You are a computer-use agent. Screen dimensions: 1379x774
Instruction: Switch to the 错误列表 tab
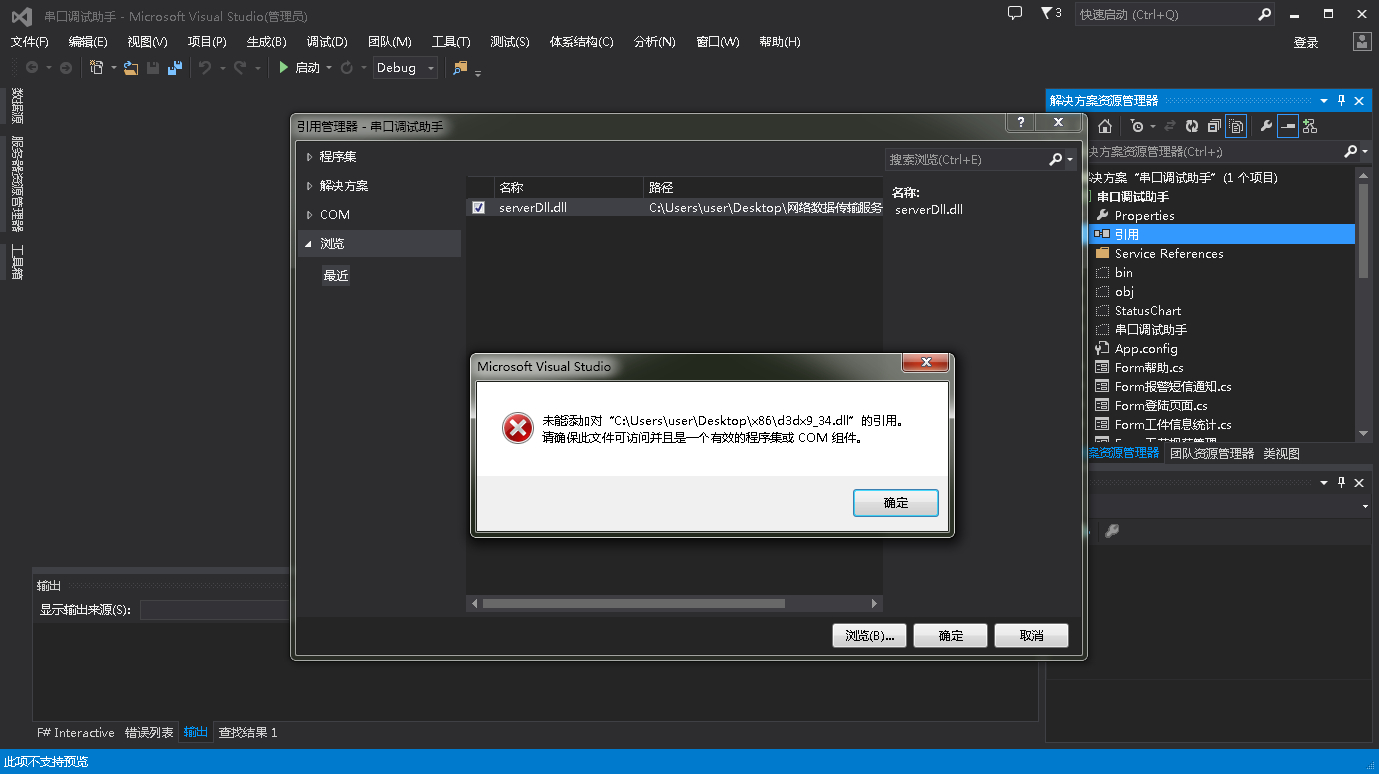click(149, 733)
